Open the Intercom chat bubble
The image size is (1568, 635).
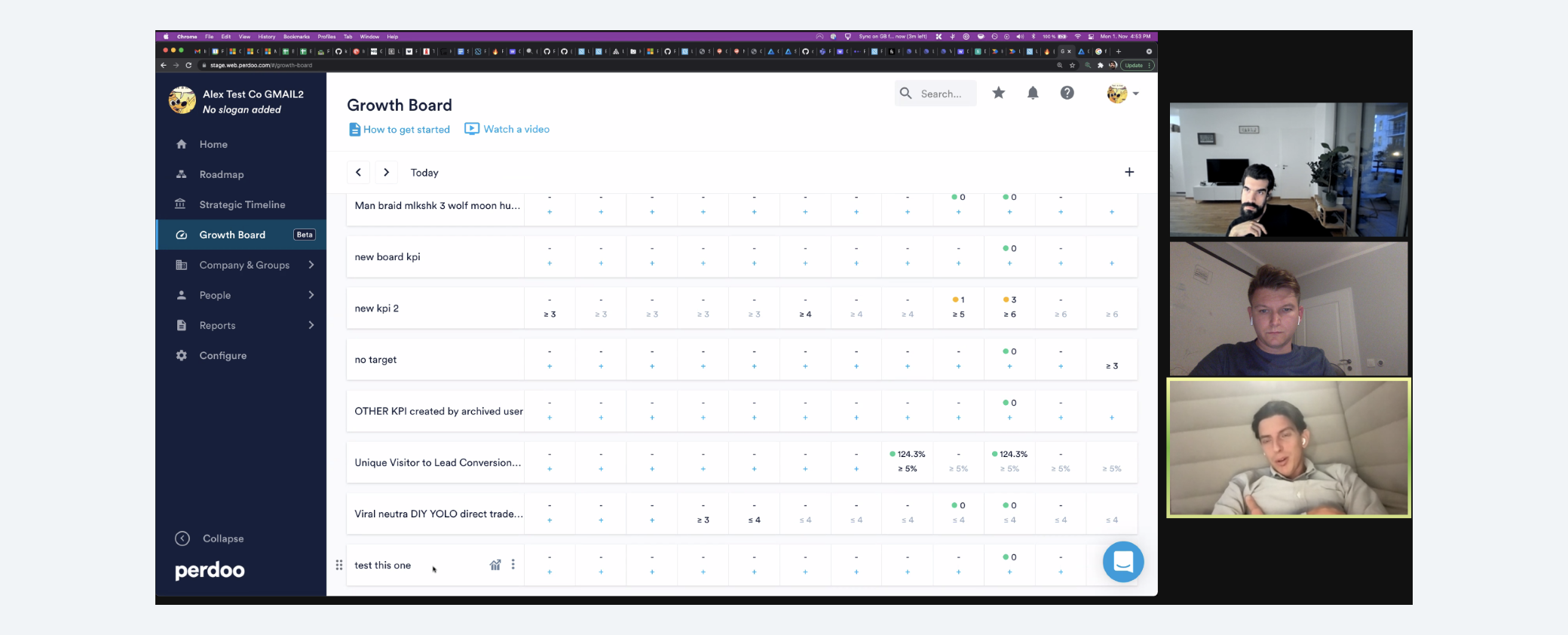pos(1122,562)
